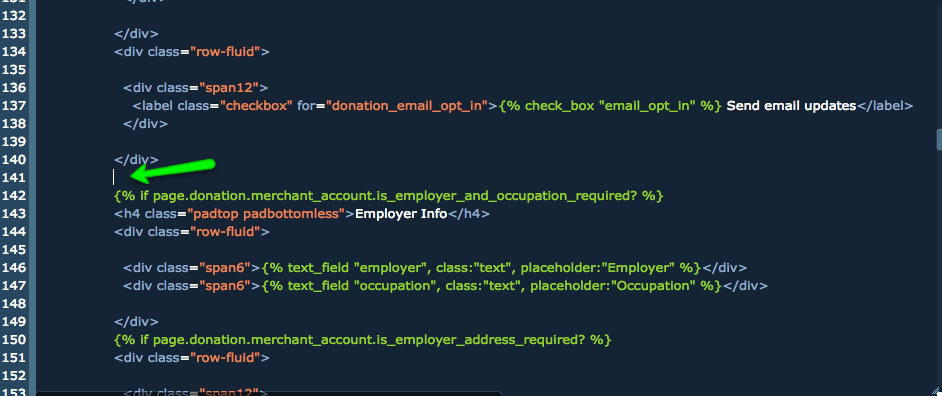The height and width of the screenshot is (396, 942).
Task: Click the "span12" class value on line 136
Action: click(x=229, y=88)
